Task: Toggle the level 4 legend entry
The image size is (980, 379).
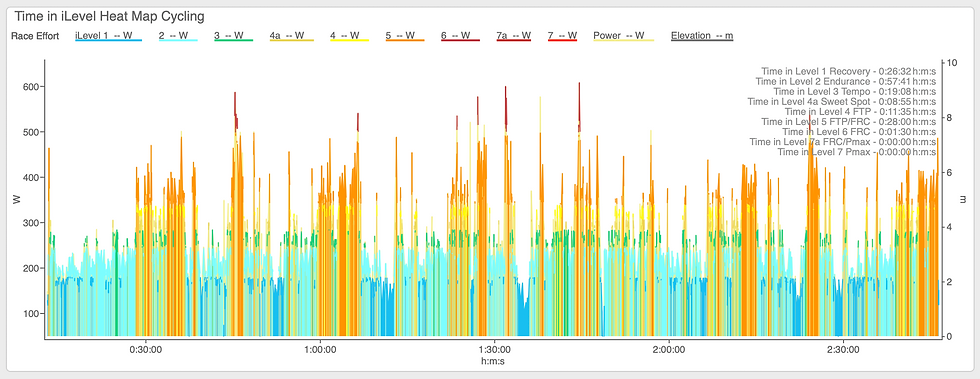Action: click(349, 36)
